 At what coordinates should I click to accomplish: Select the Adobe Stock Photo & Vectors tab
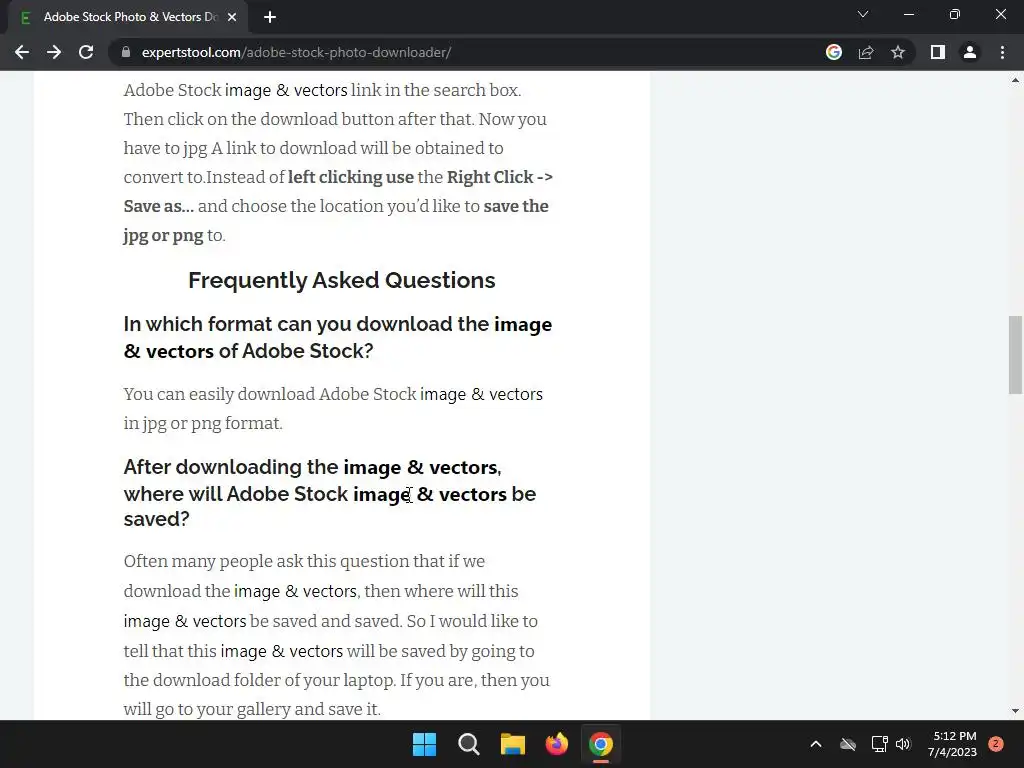click(128, 17)
